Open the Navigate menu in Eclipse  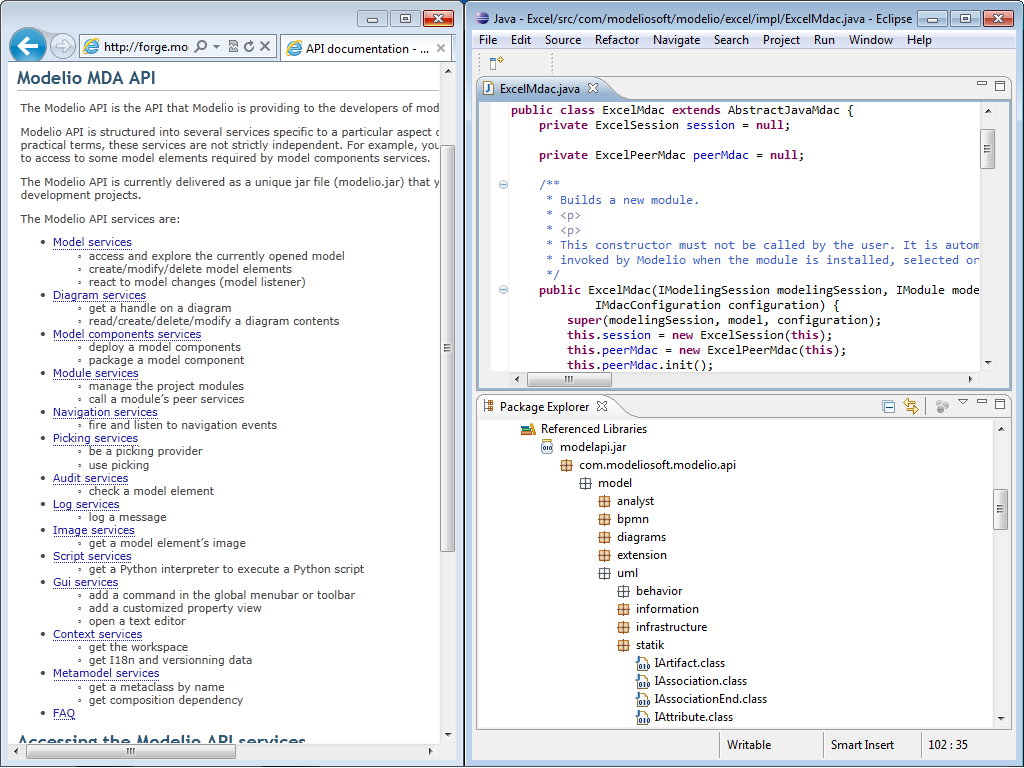pyautogui.click(x=677, y=40)
